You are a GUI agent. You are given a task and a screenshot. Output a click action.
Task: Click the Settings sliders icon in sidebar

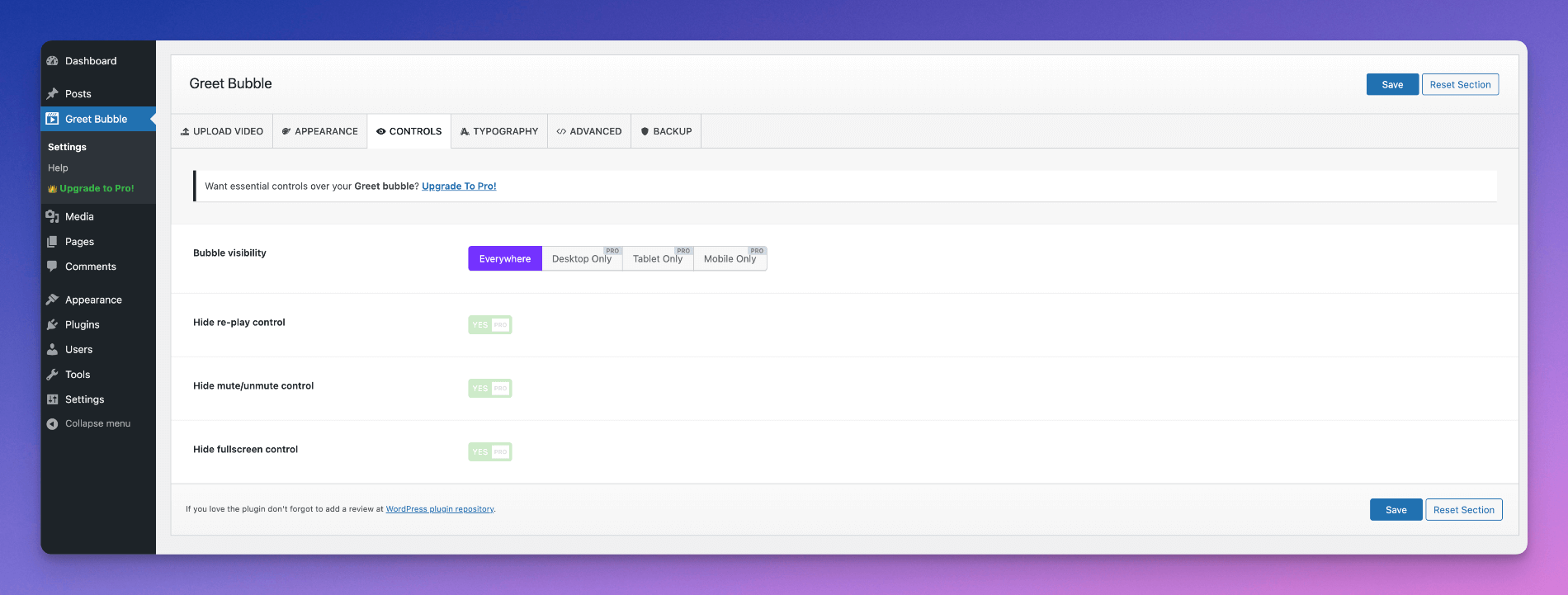tap(53, 399)
